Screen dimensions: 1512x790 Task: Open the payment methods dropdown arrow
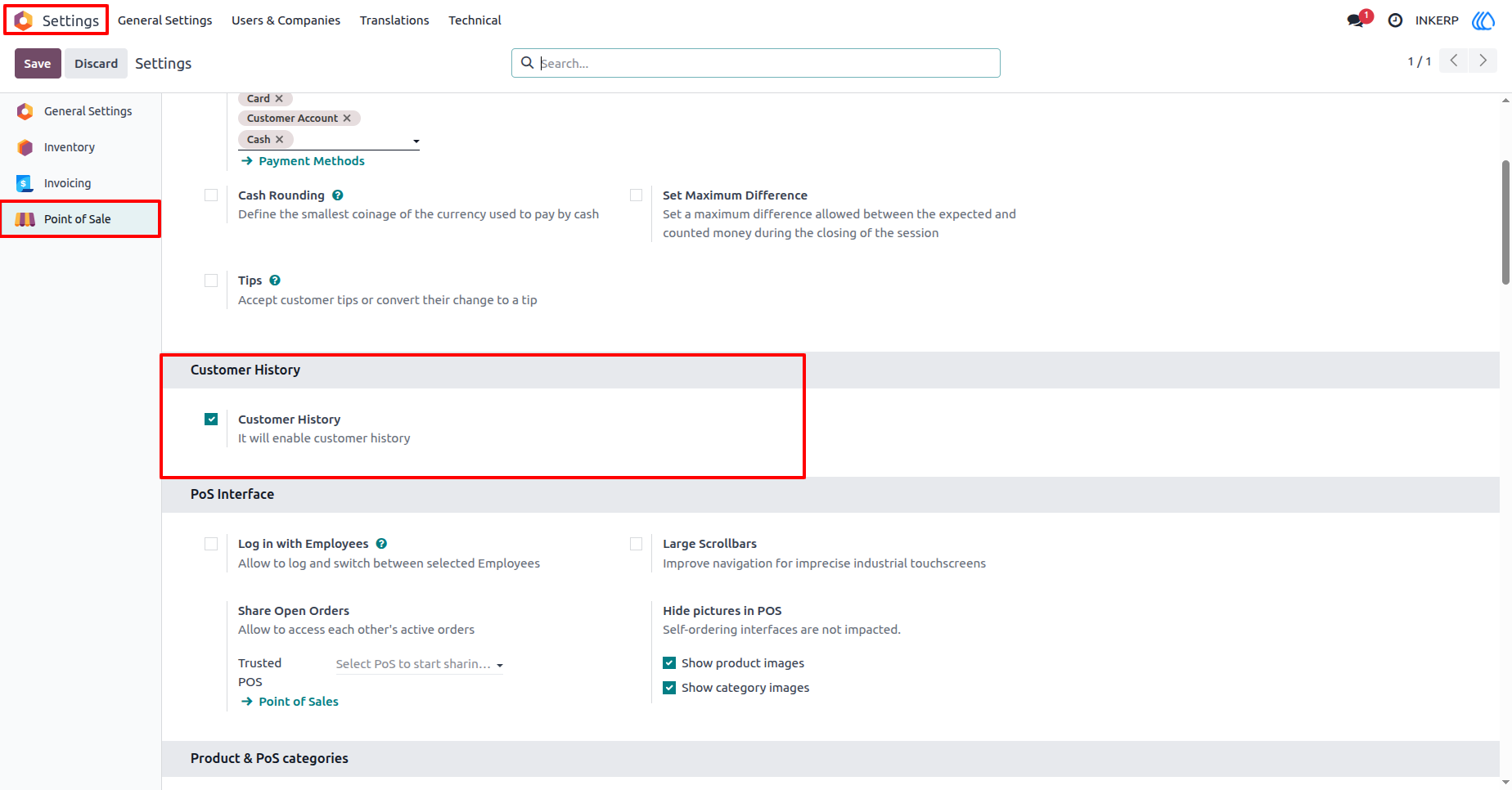click(416, 141)
